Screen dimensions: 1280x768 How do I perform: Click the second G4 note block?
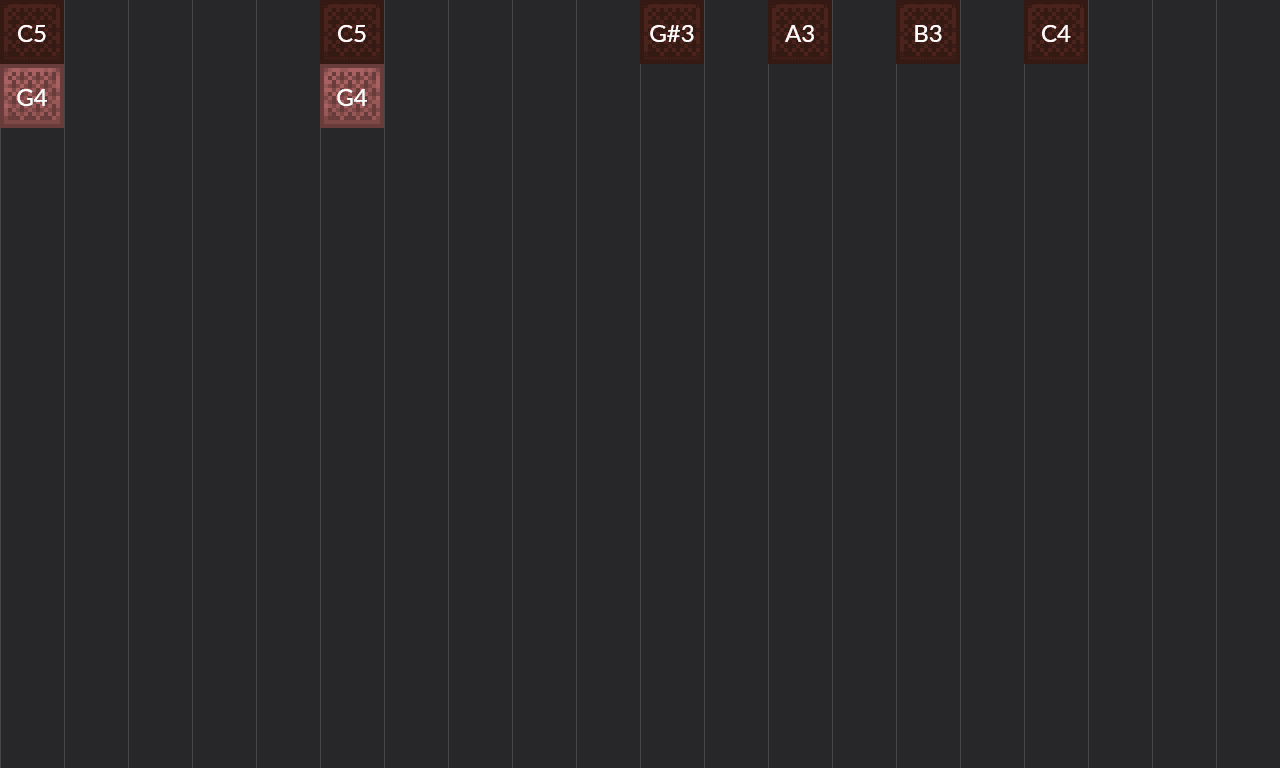(x=352, y=96)
